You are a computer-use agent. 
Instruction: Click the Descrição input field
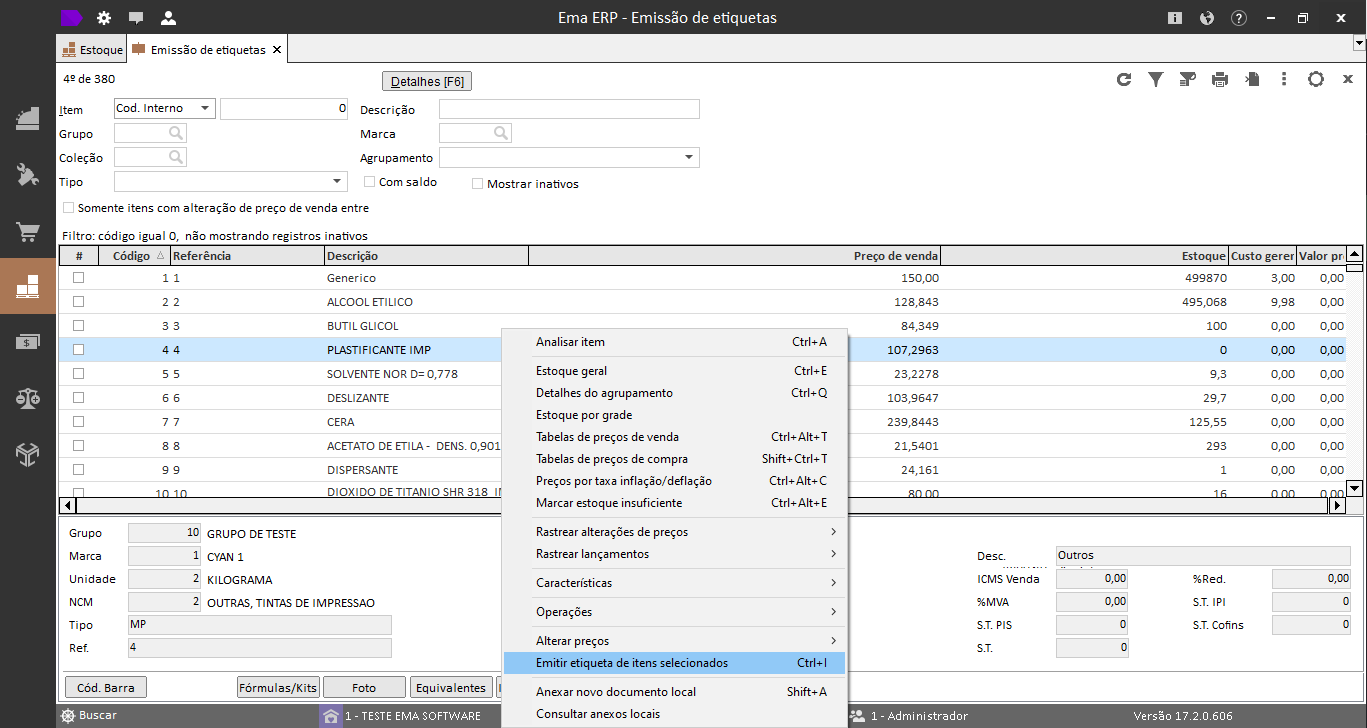pos(569,109)
